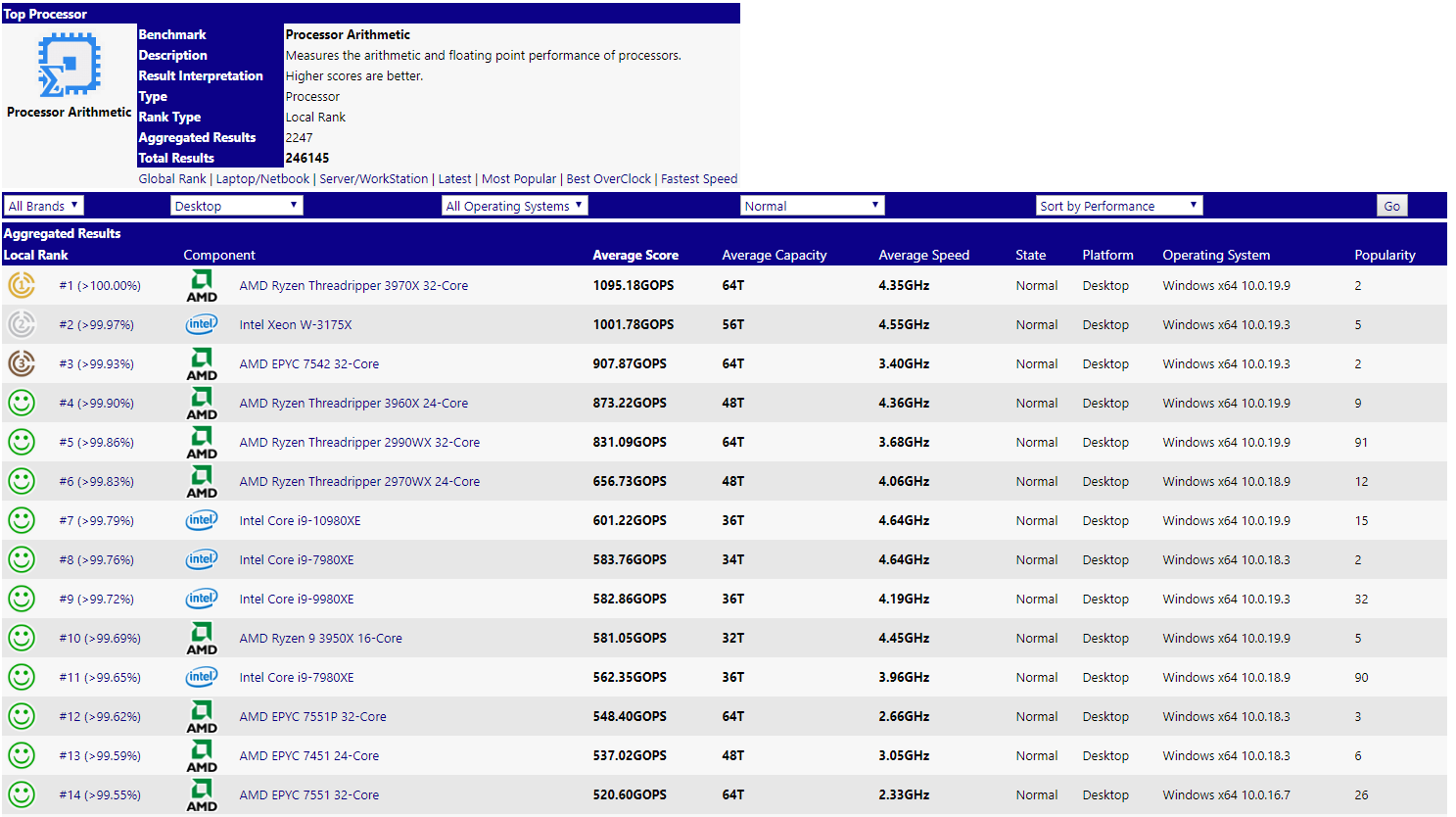Click the silver #2 rank medal icon
1456x817 pixels.
(22, 324)
